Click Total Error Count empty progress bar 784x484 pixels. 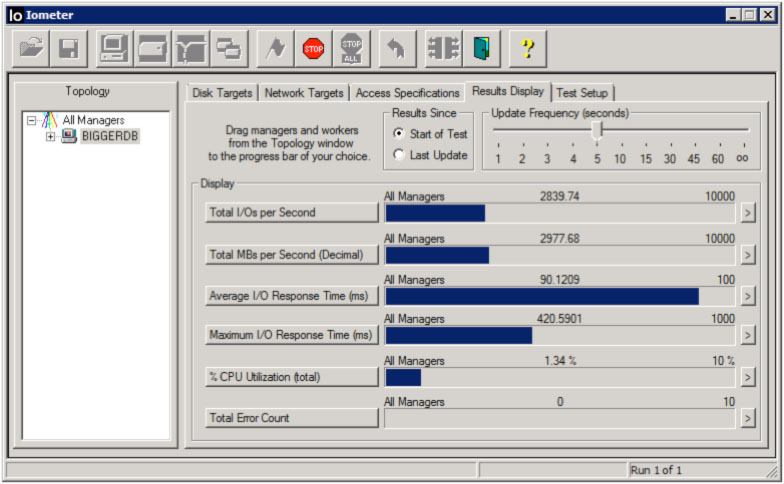560,418
